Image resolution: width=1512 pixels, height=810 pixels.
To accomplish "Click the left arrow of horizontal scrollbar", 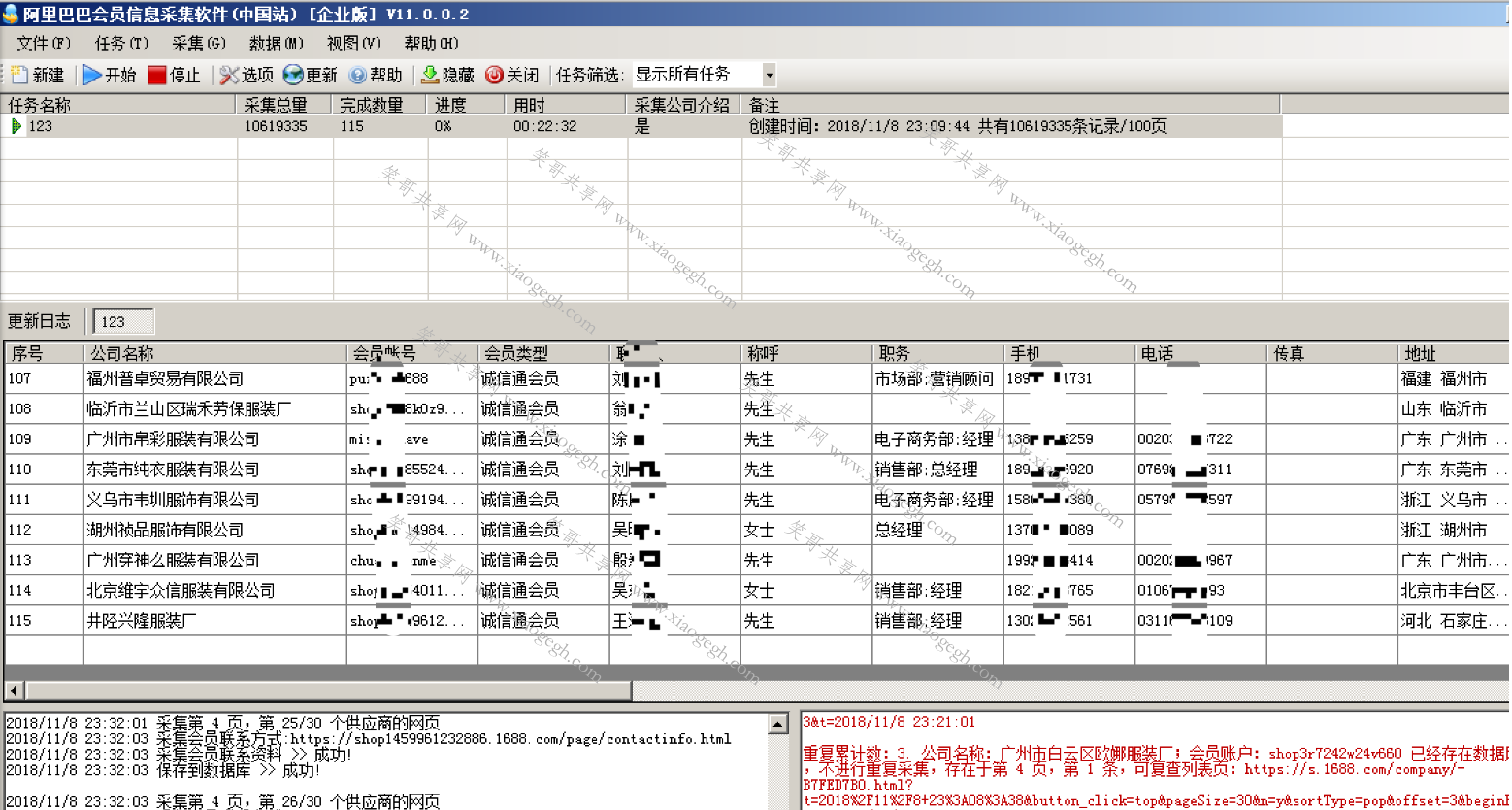I will 14,691.
